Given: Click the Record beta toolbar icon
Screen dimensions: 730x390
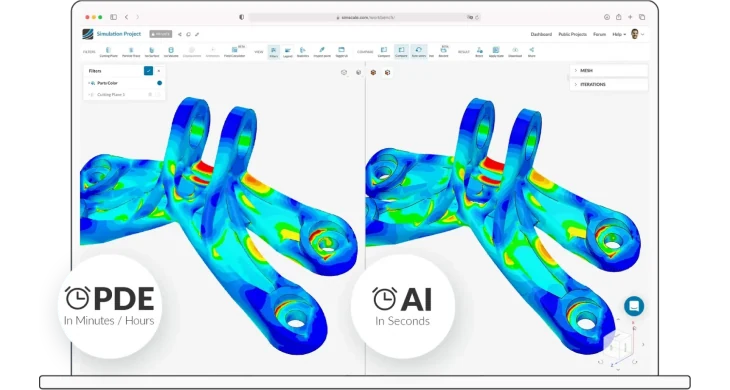Looking at the screenshot, I should [x=444, y=52].
